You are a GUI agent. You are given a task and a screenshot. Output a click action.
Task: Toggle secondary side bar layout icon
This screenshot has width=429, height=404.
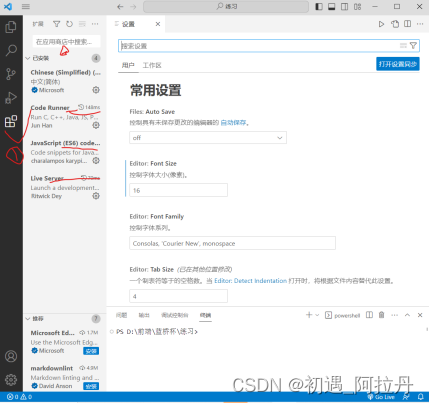345,7
